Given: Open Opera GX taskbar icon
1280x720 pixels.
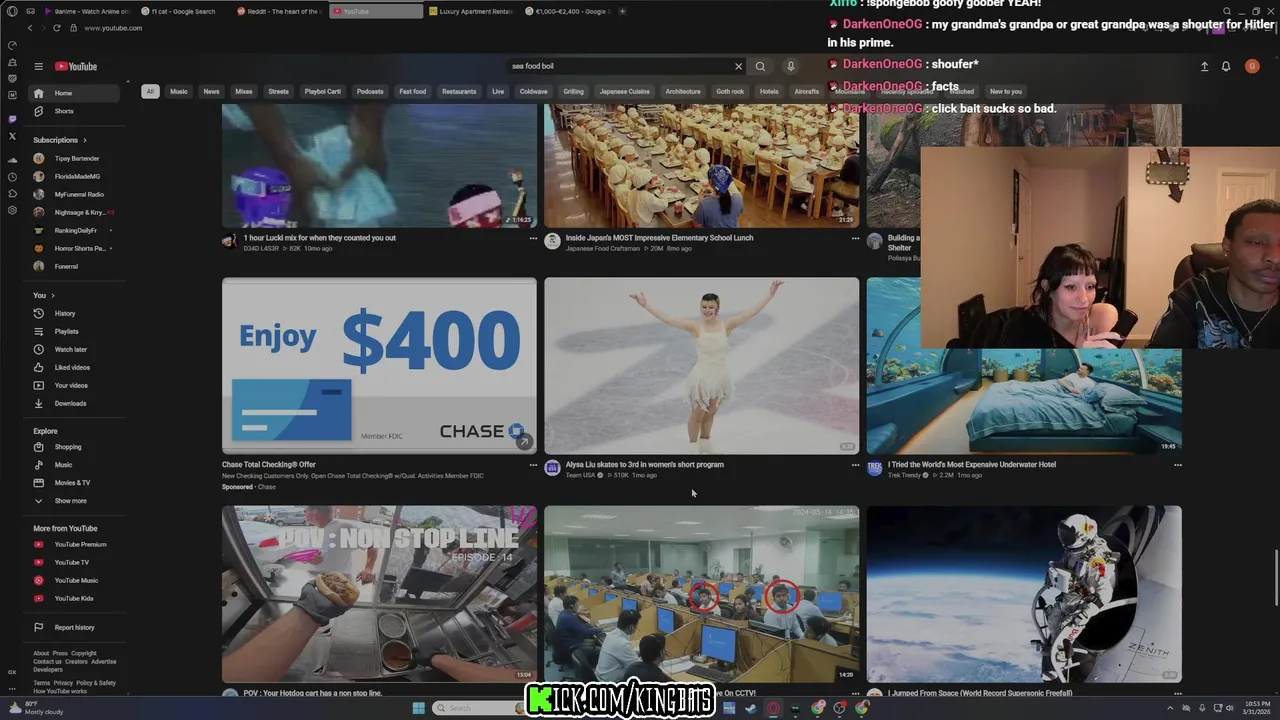Looking at the screenshot, I should point(773,708).
